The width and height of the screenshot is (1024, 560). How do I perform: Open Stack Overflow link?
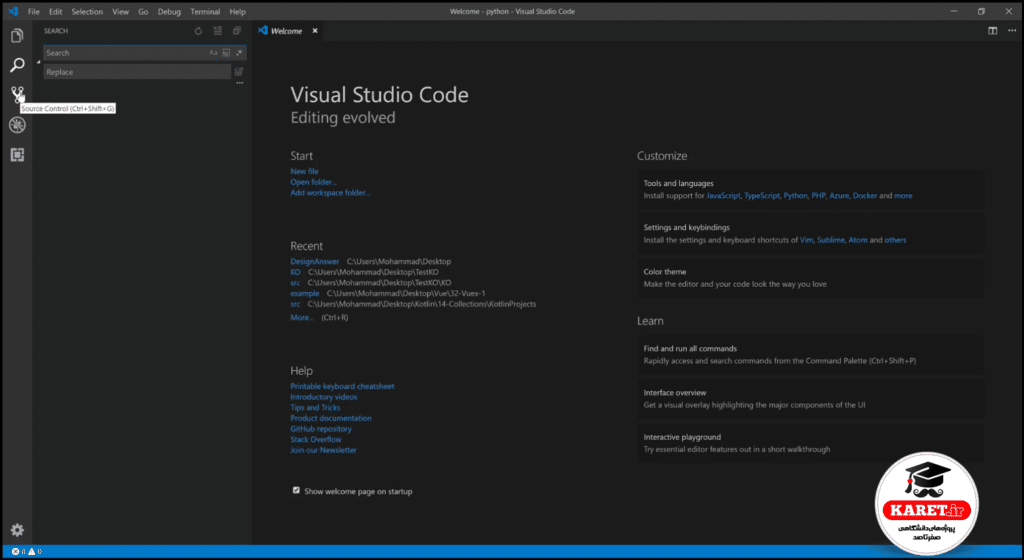pos(316,439)
